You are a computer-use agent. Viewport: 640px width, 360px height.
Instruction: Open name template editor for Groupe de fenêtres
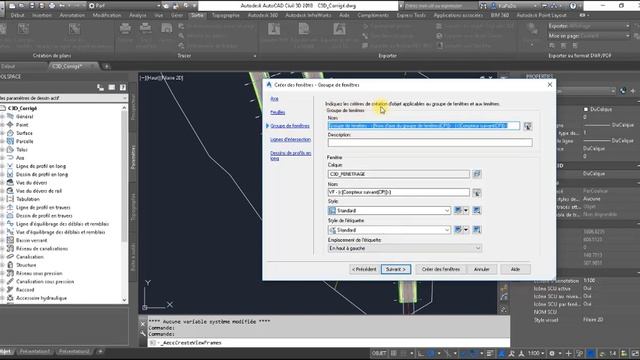(x=528, y=126)
